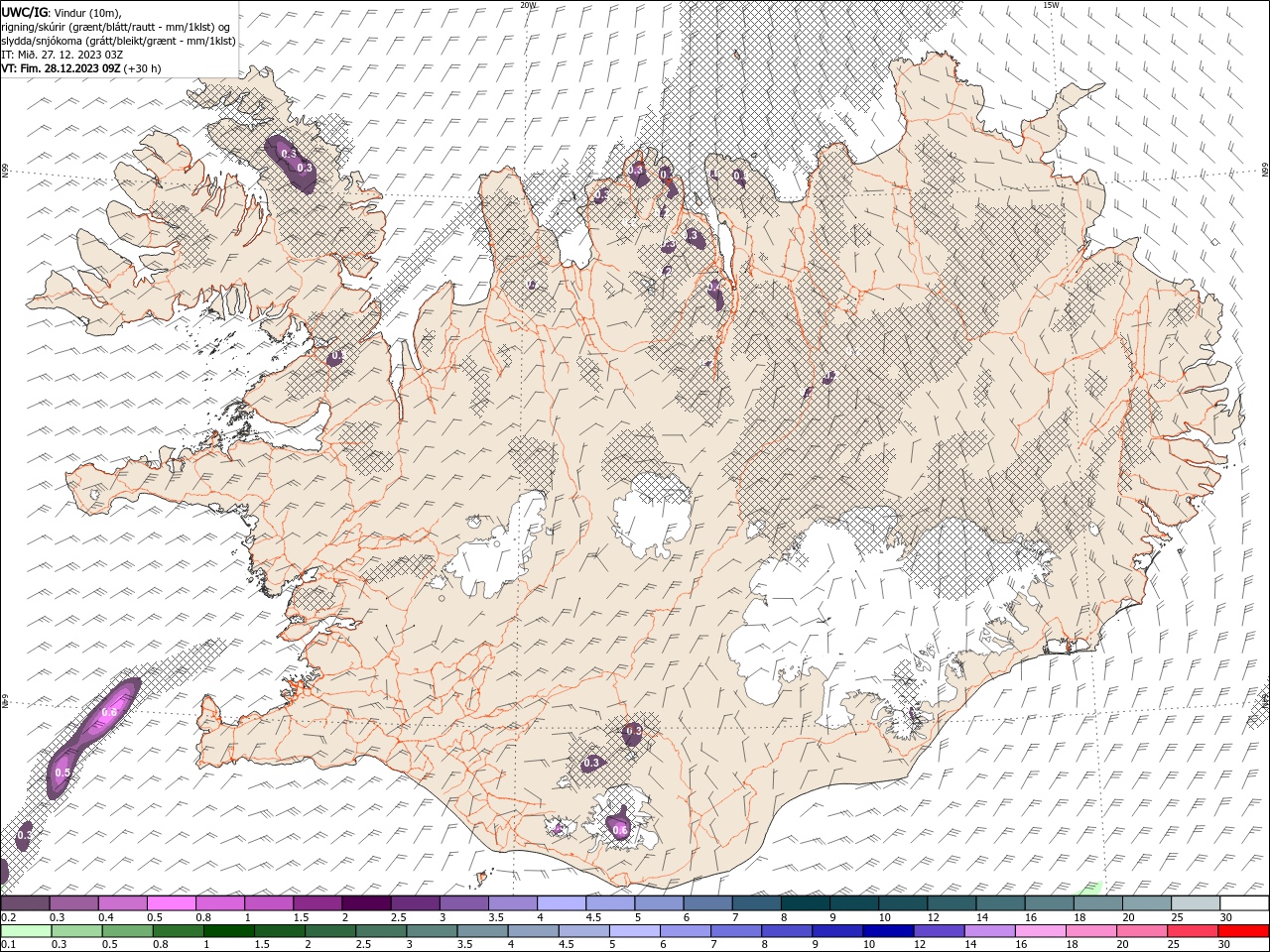Select the 'VT: Fim. 28.12.2023 09Z' valid time
The image size is (1270, 952).
(x=61, y=68)
